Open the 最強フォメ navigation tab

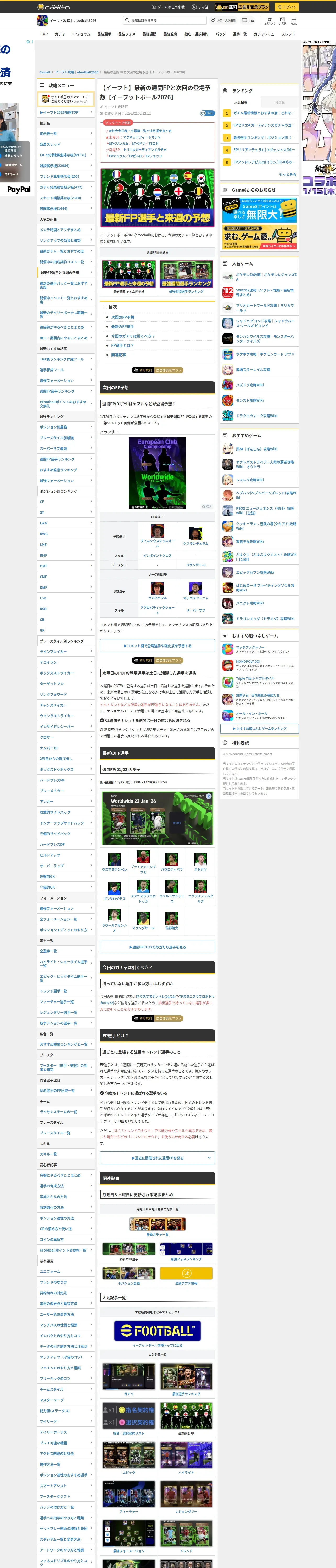(x=127, y=34)
